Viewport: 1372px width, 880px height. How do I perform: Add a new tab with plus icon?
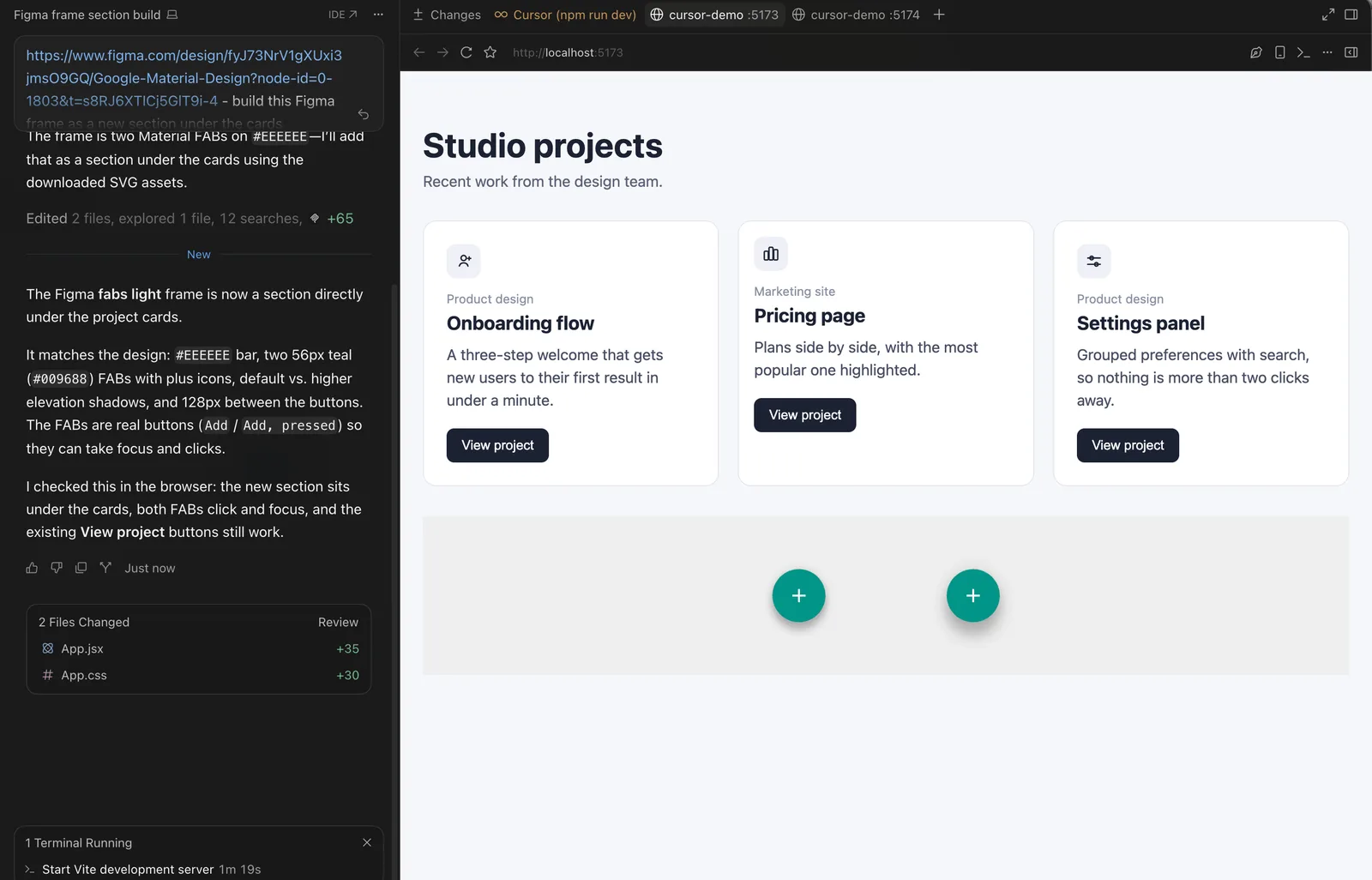939,15
